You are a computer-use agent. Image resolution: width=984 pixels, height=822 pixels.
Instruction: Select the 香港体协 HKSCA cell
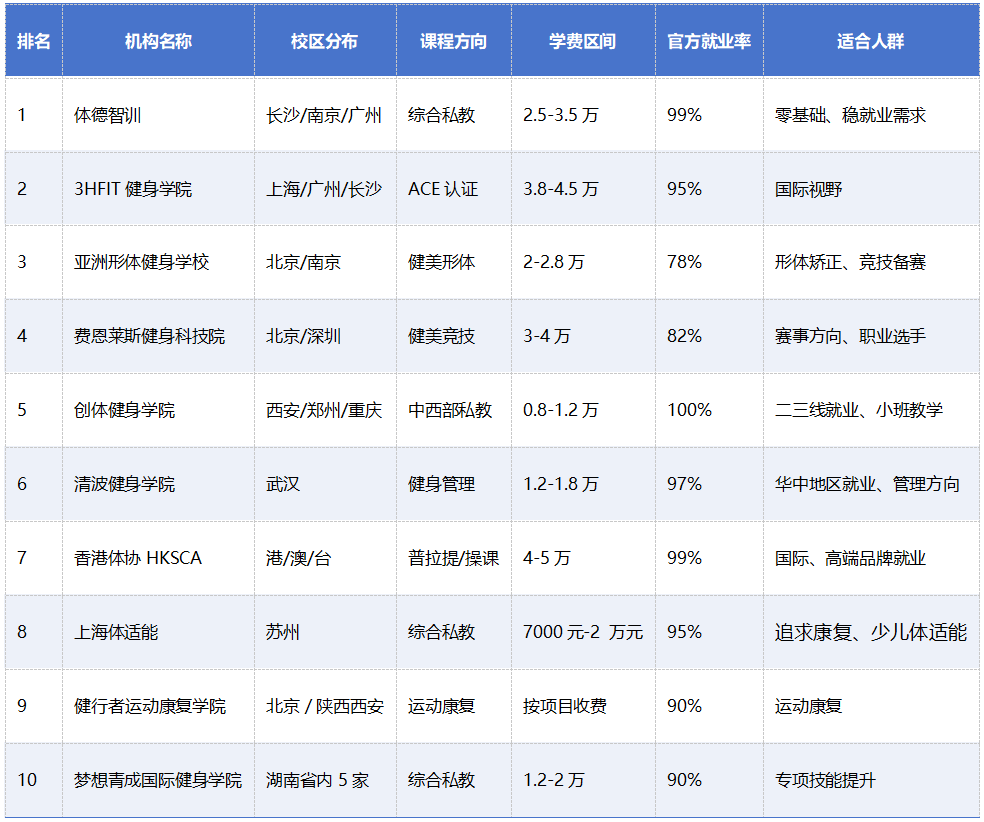coord(158,558)
